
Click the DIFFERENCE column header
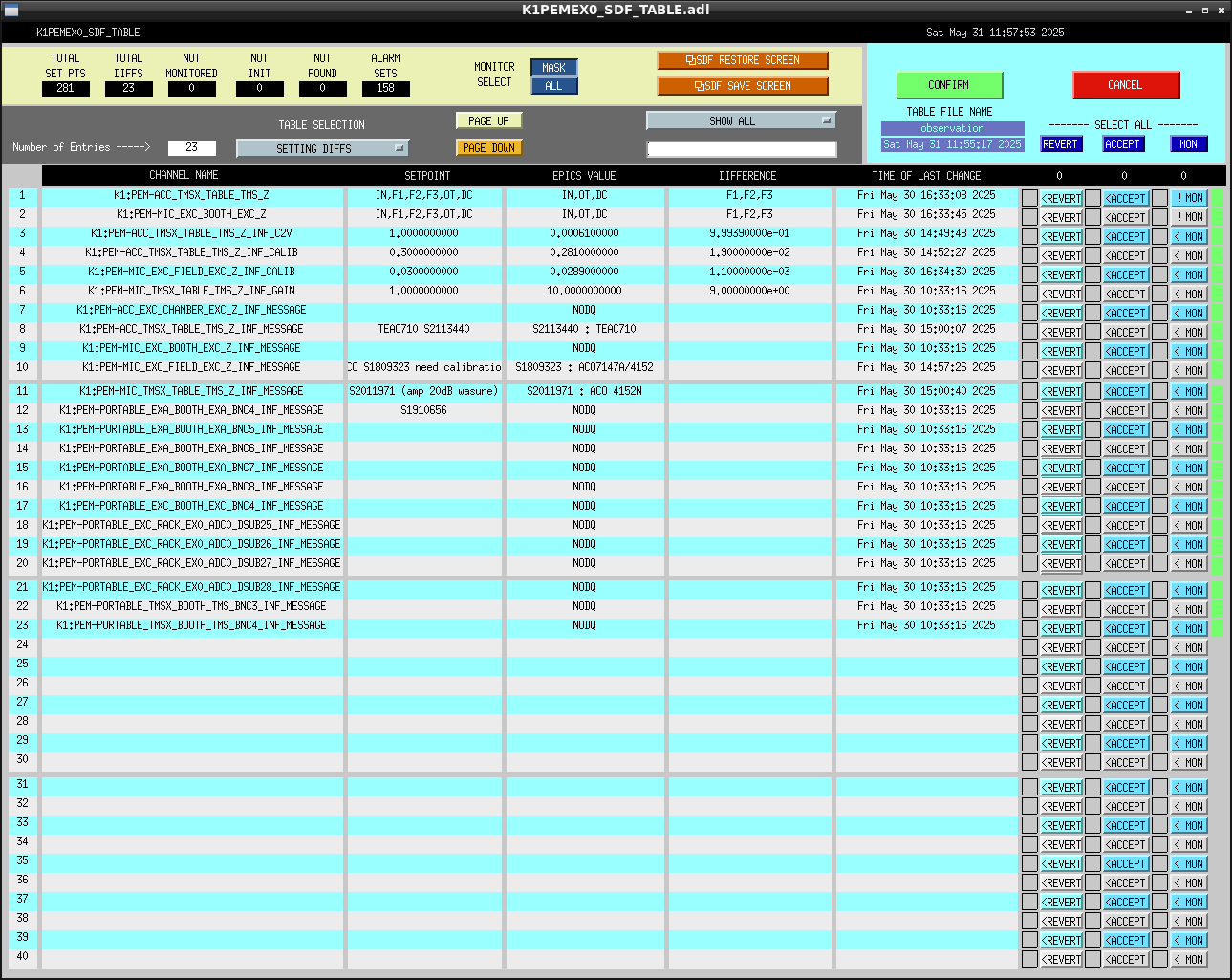pyautogui.click(x=747, y=176)
